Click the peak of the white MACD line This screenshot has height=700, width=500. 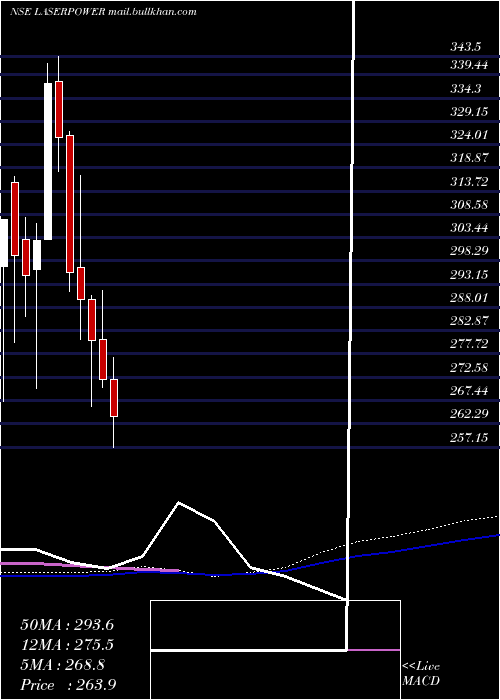click(179, 503)
